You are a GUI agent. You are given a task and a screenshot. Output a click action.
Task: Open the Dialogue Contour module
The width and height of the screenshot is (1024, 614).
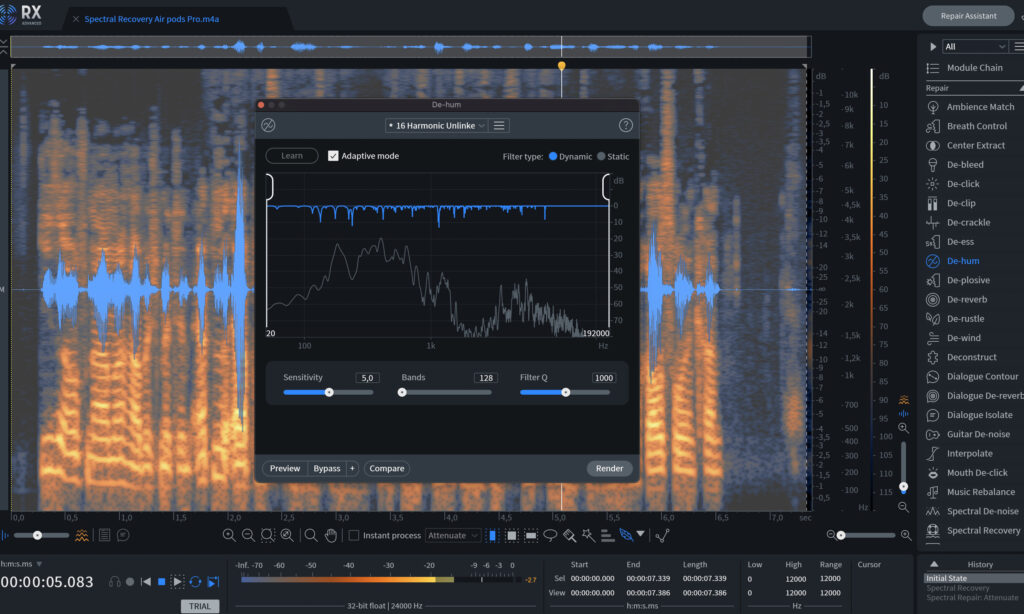[x=972, y=376]
